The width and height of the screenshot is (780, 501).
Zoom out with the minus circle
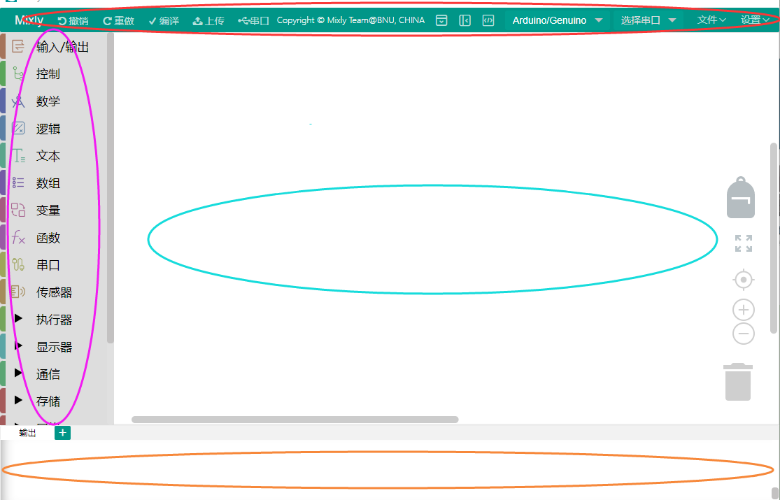tap(743, 333)
